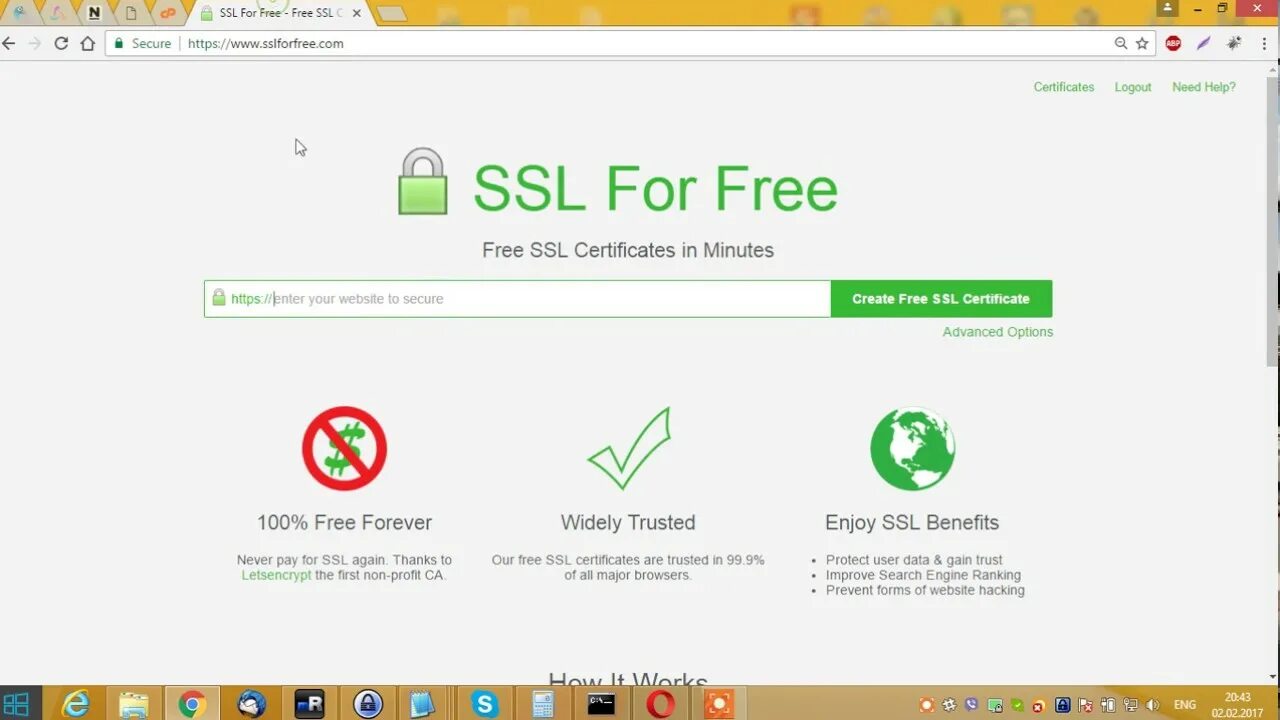Click the bug extension icon
The image size is (1280, 720).
[1234, 43]
